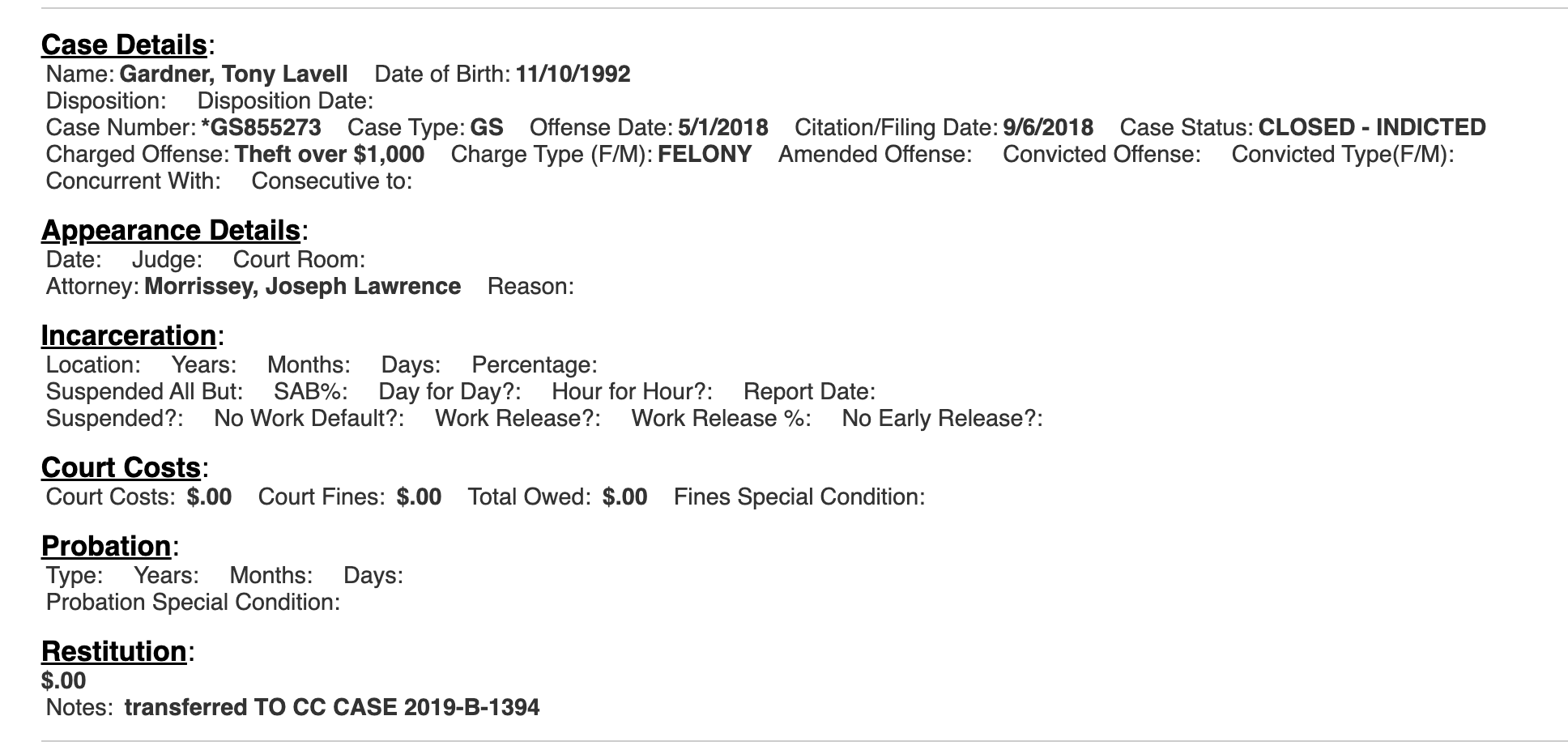Image resolution: width=1568 pixels, height=750 pixels.
Task: Click the Restitution heading
Action: [114, 652]
